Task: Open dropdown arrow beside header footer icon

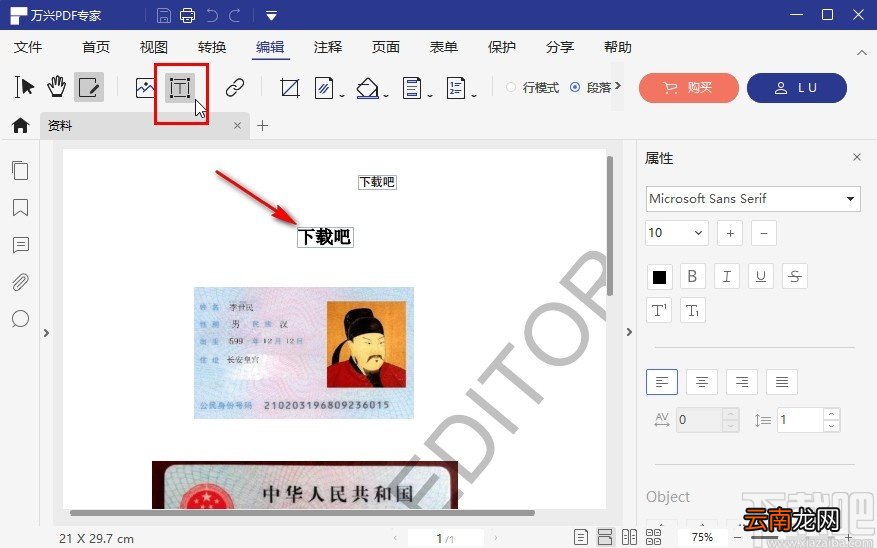Action: (430, 96)
